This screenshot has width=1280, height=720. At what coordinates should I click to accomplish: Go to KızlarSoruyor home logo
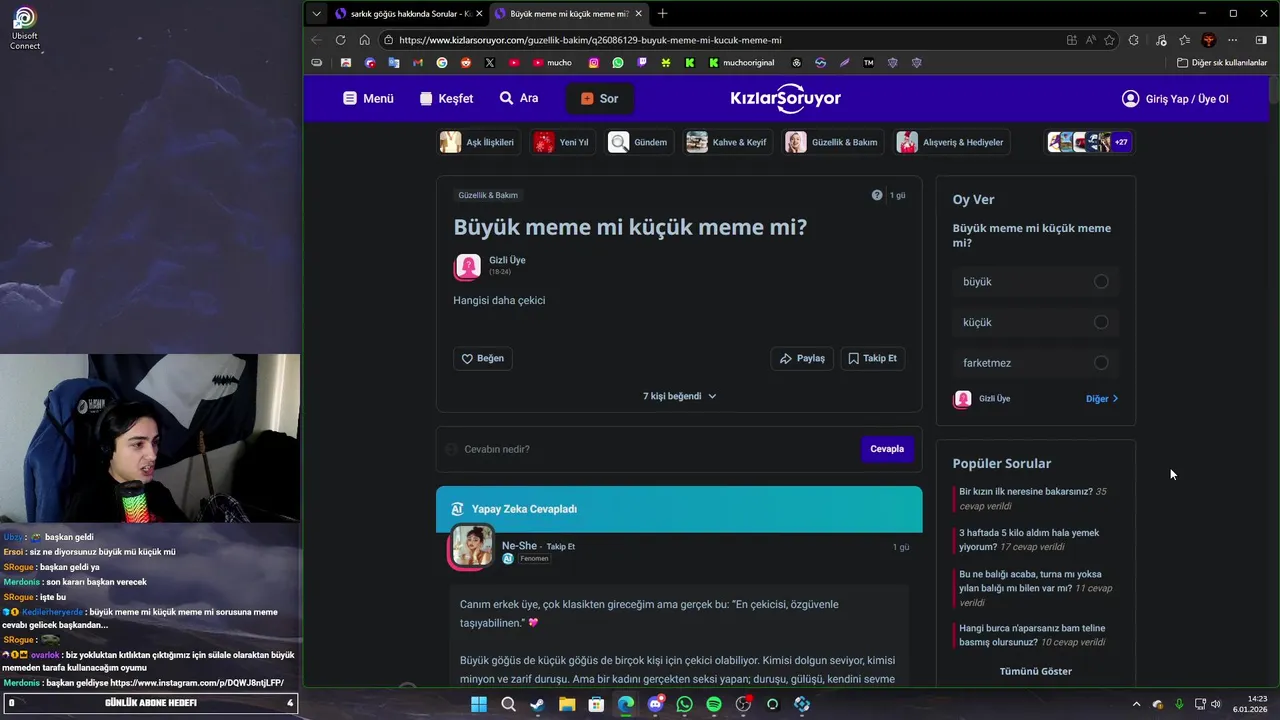786,98
